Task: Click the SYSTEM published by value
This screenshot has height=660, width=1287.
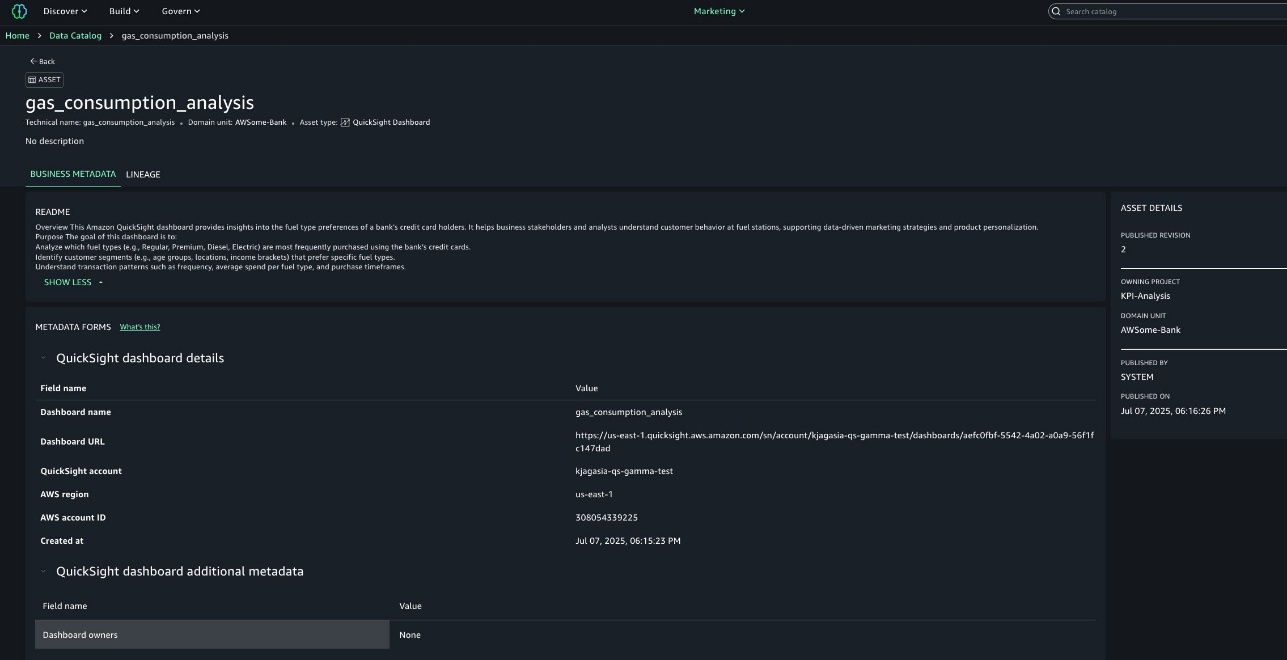Action: tap(1137, 377)
